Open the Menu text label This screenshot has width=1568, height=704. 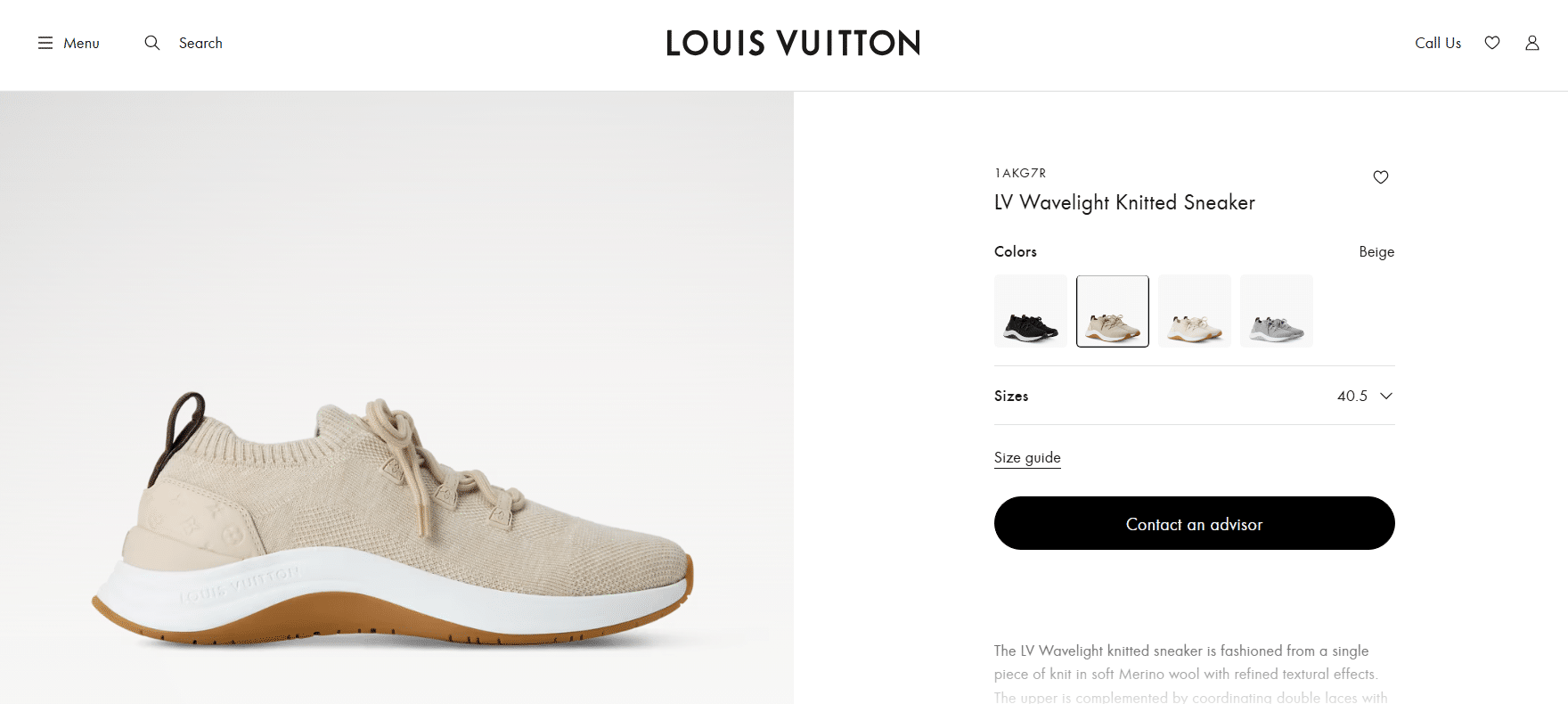(x=81, y=43)
